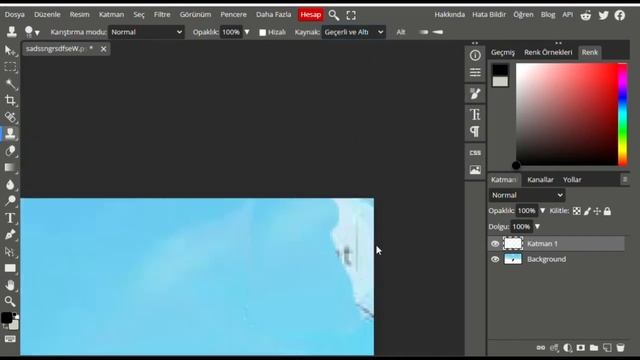
Task: Hide the Katman 1 layer
Action: (495, 244)
